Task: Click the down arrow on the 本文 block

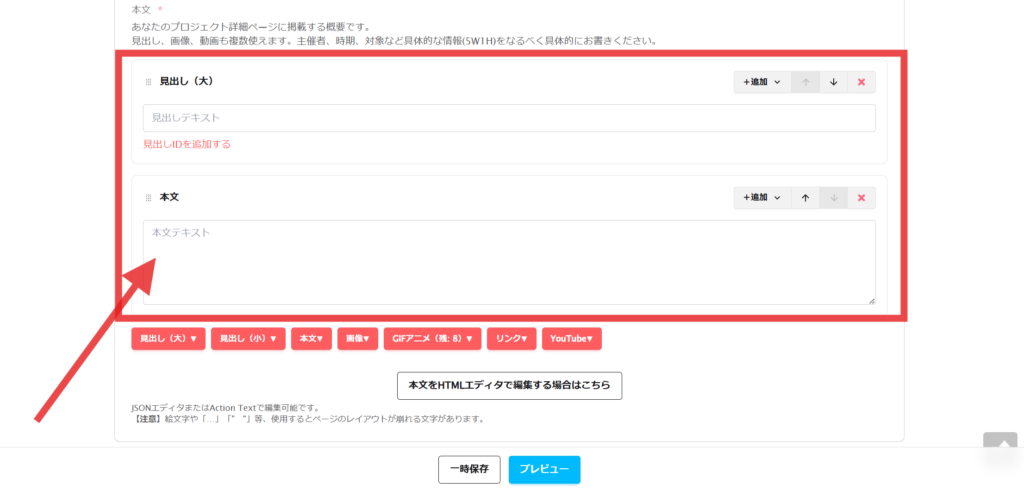Action: 833,198
